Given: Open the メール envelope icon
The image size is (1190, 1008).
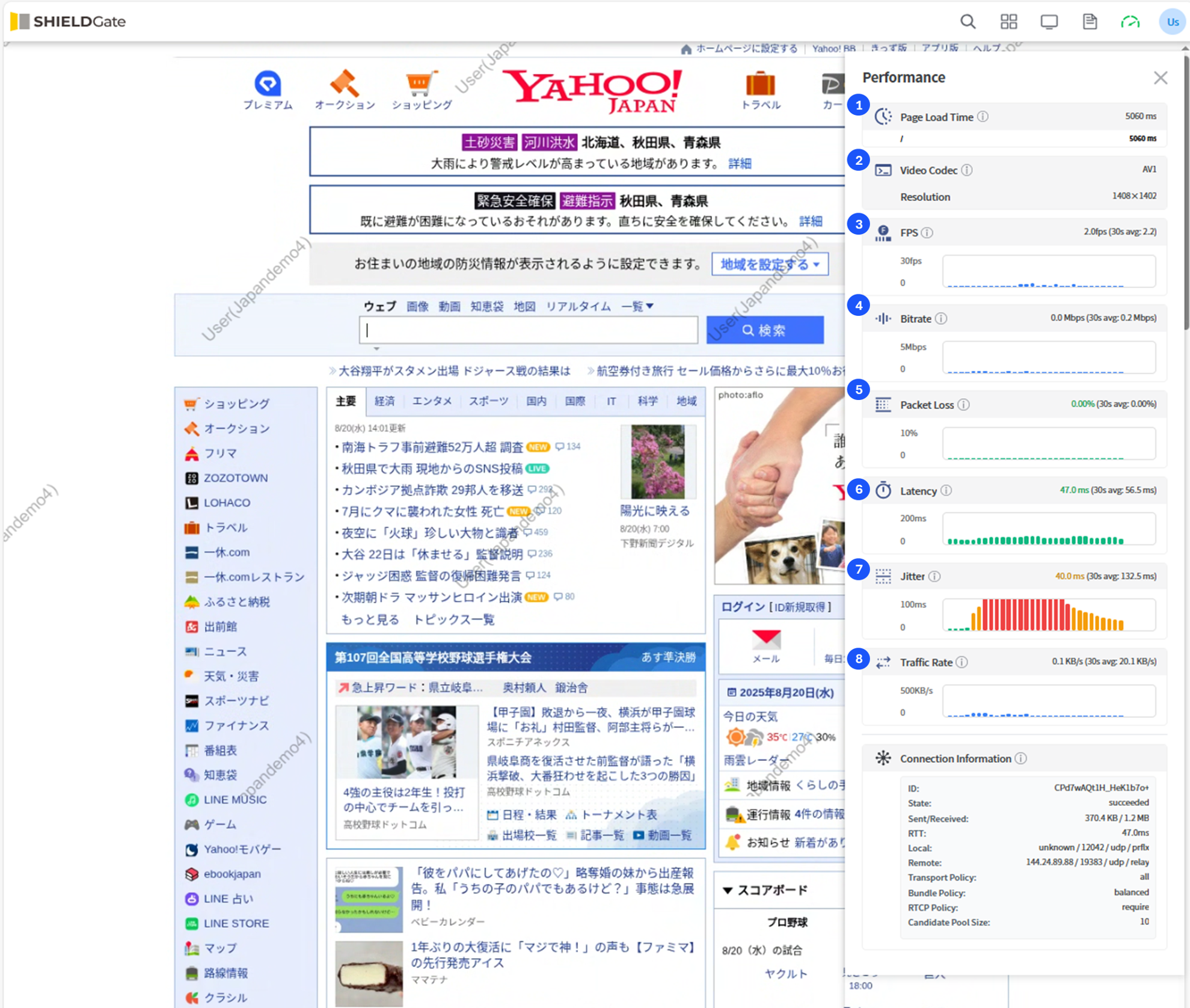Looking at the screenshot, I should pos(766,639).
